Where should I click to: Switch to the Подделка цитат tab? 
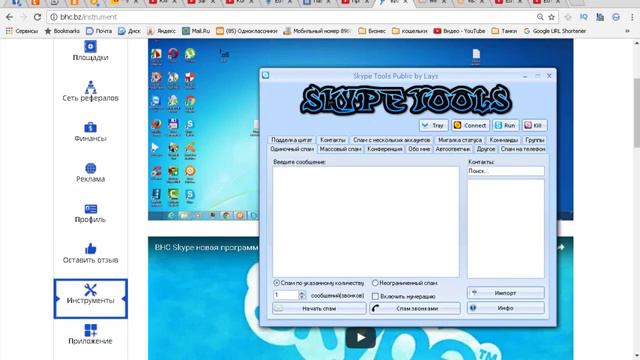[x=291, y=140]
